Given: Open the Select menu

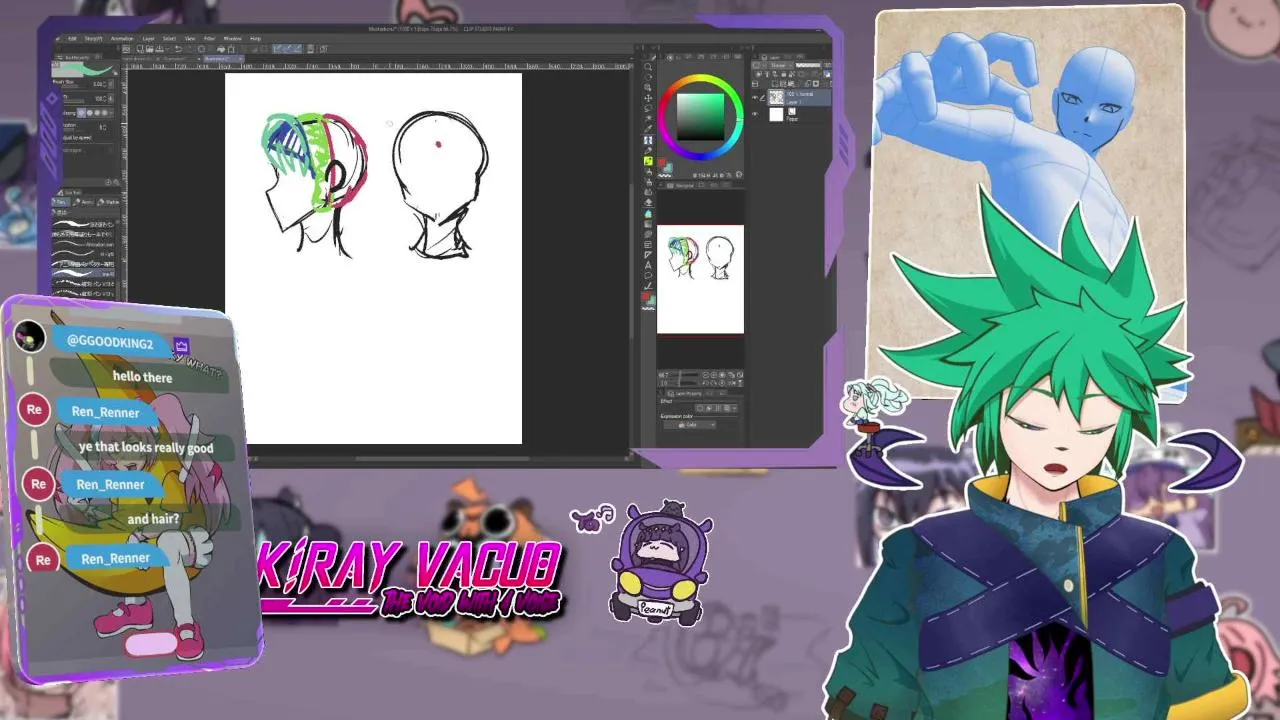Looking at the screenshot, I should [x=169, y=39].
